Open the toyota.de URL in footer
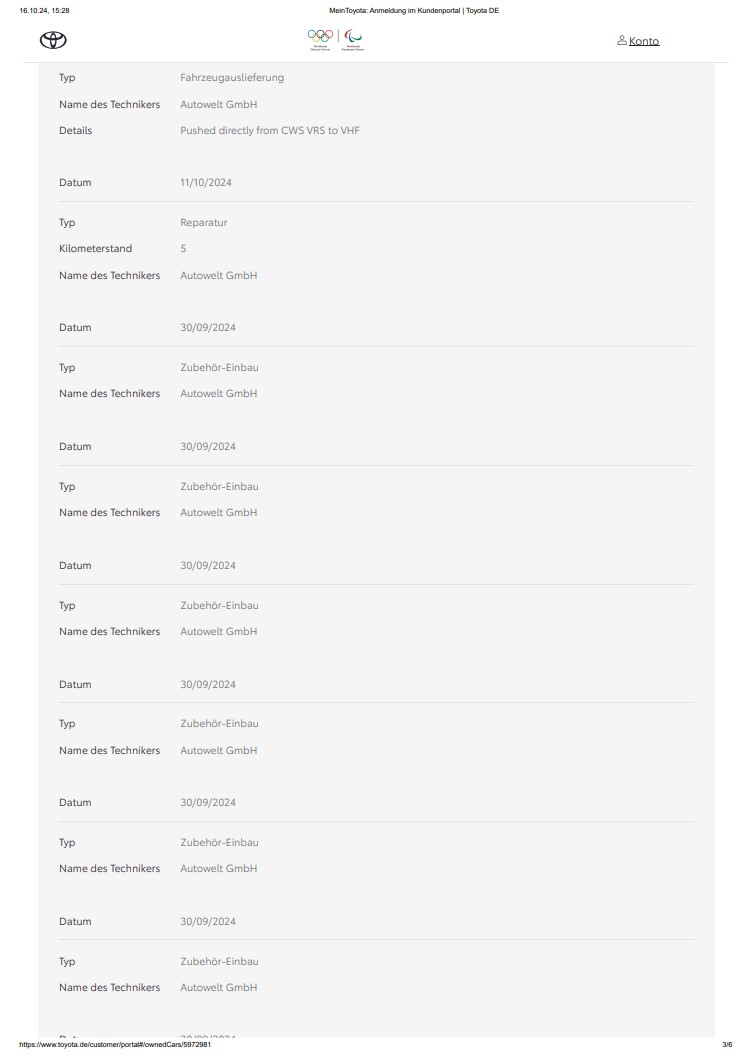Viewport: 751px width, 1061px height. tap(115, 1044)
